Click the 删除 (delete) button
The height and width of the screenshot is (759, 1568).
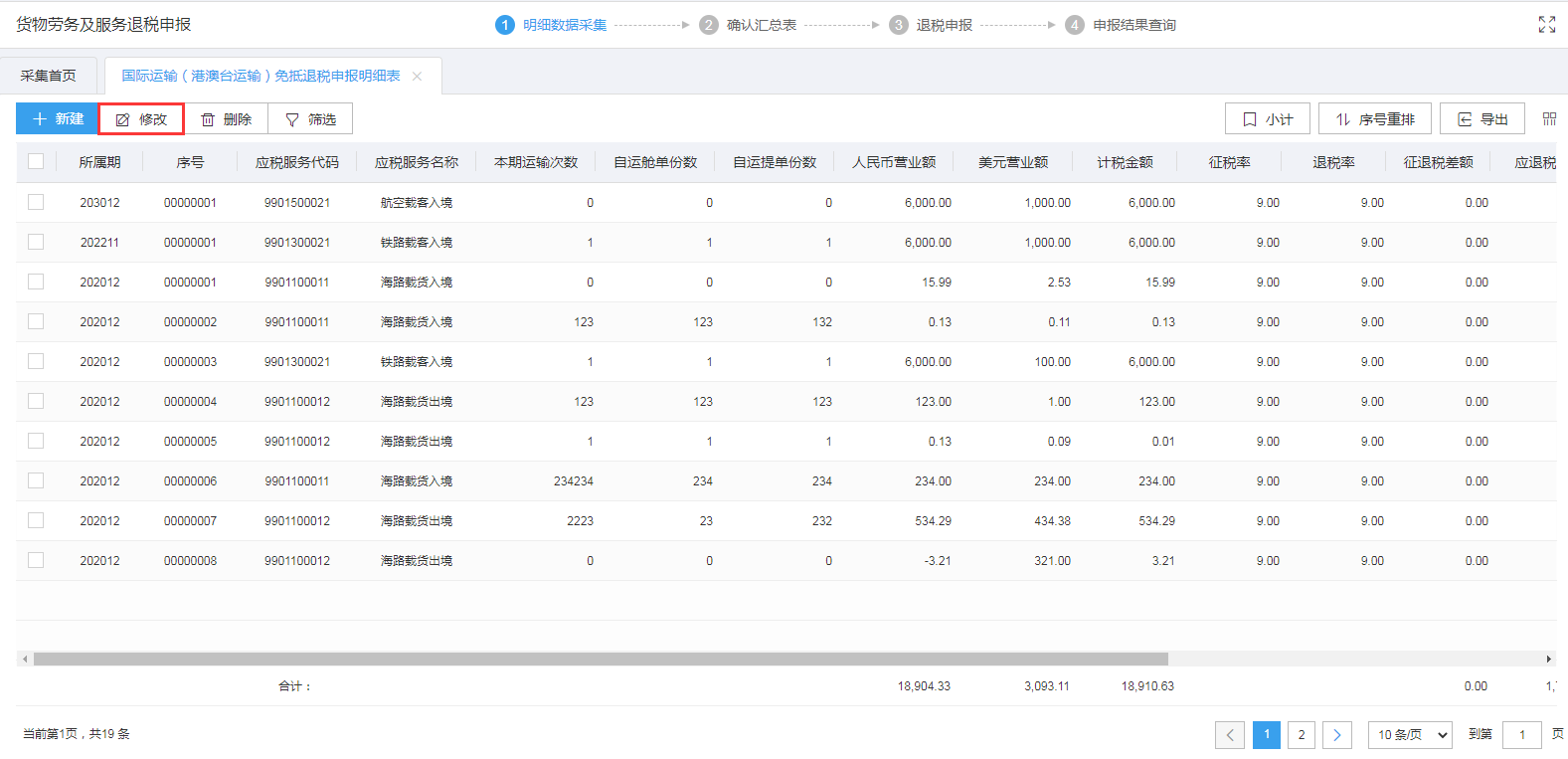click(226, 119)
